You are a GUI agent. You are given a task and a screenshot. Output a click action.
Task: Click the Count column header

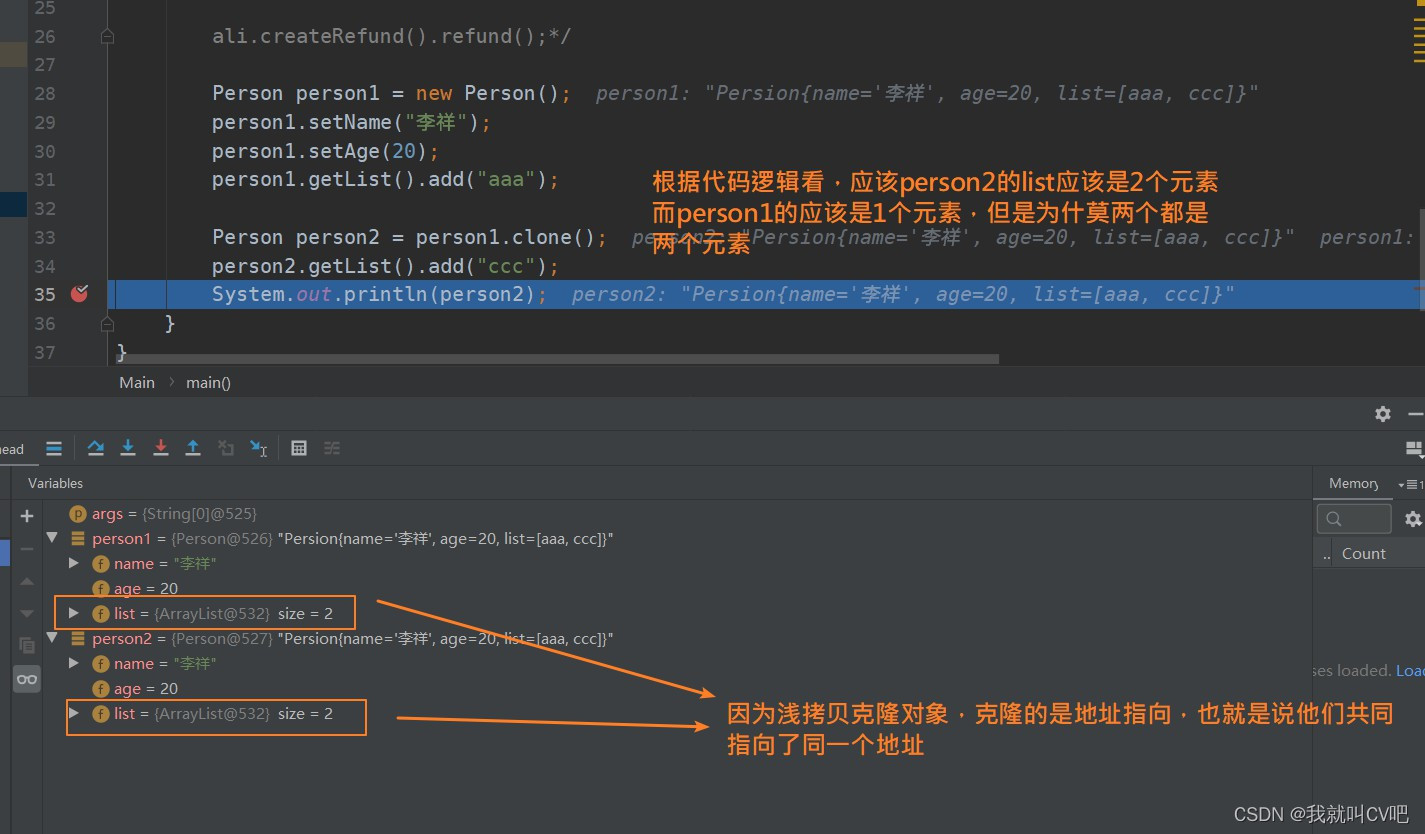(1363, 553)
